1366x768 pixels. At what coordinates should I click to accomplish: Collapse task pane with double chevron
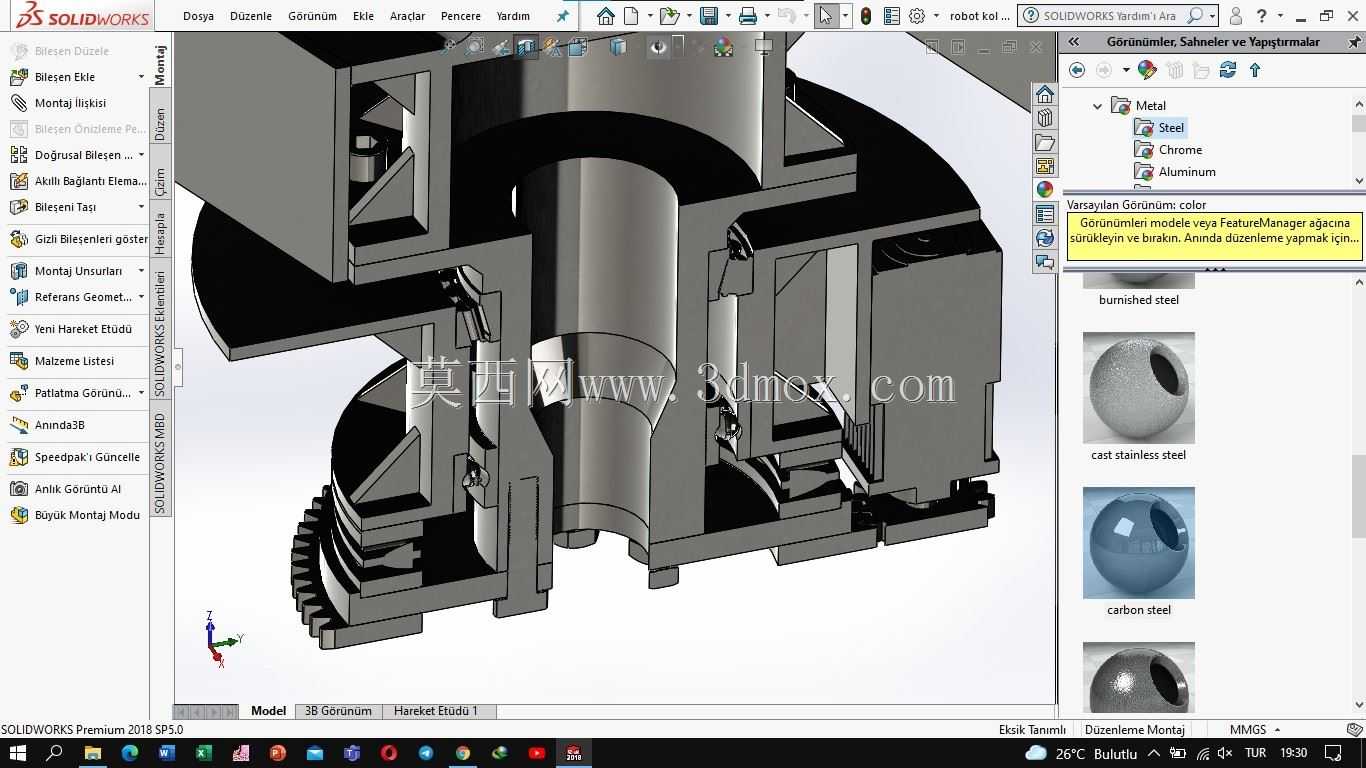(x=1074, y=42)
